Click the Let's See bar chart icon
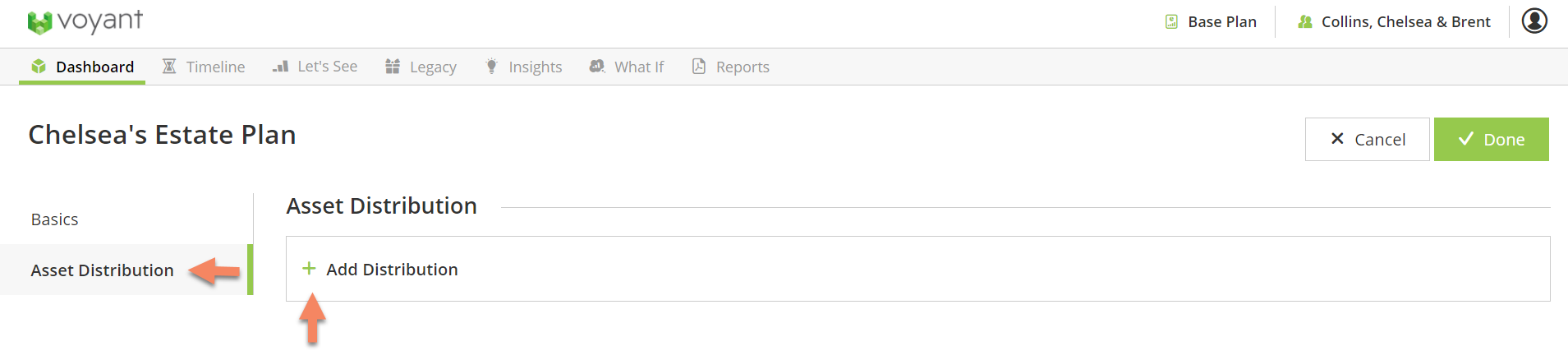The height and width of the screenshot is (360, 1568). click(x=281, y=67)
